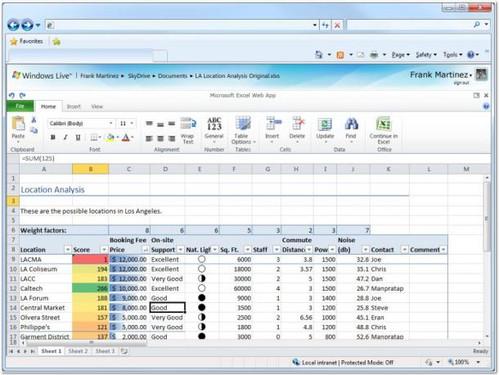This screenshot has height=375, width=499.
Task: Open the font color picker
Action: 127,137
